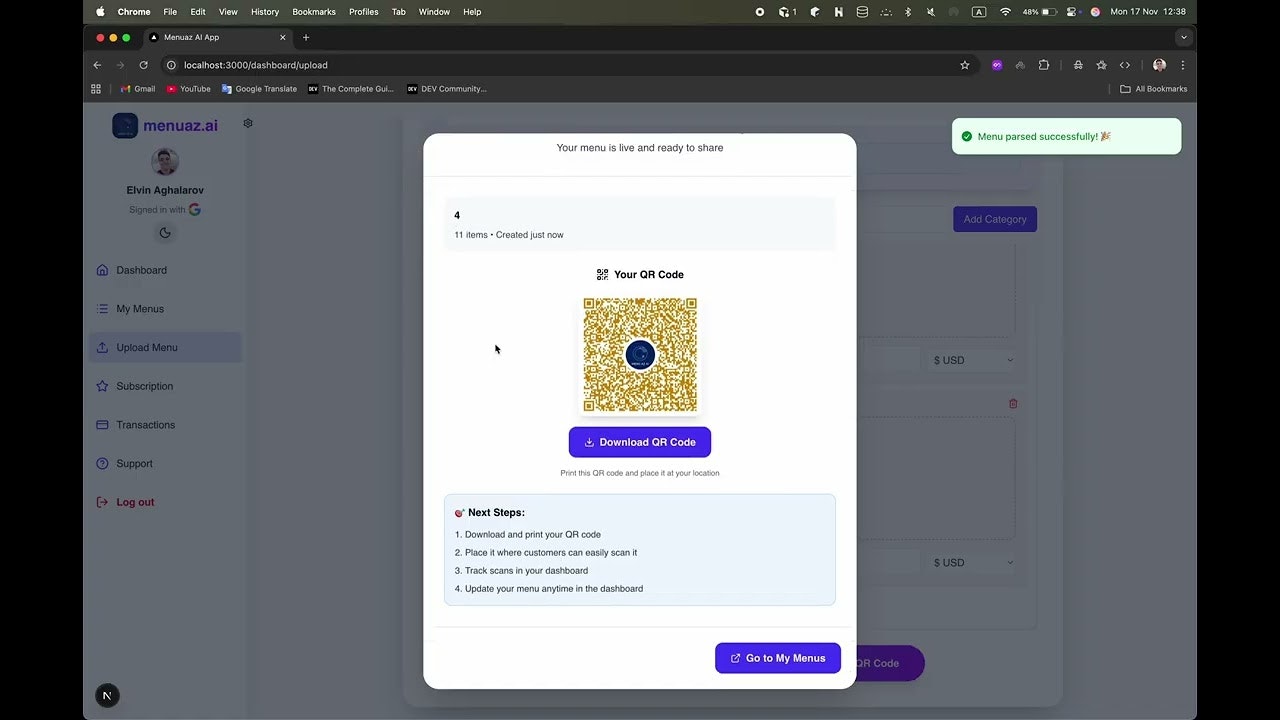Open the History menu
The image size is (1280, 720).
[x=265, y=12]
